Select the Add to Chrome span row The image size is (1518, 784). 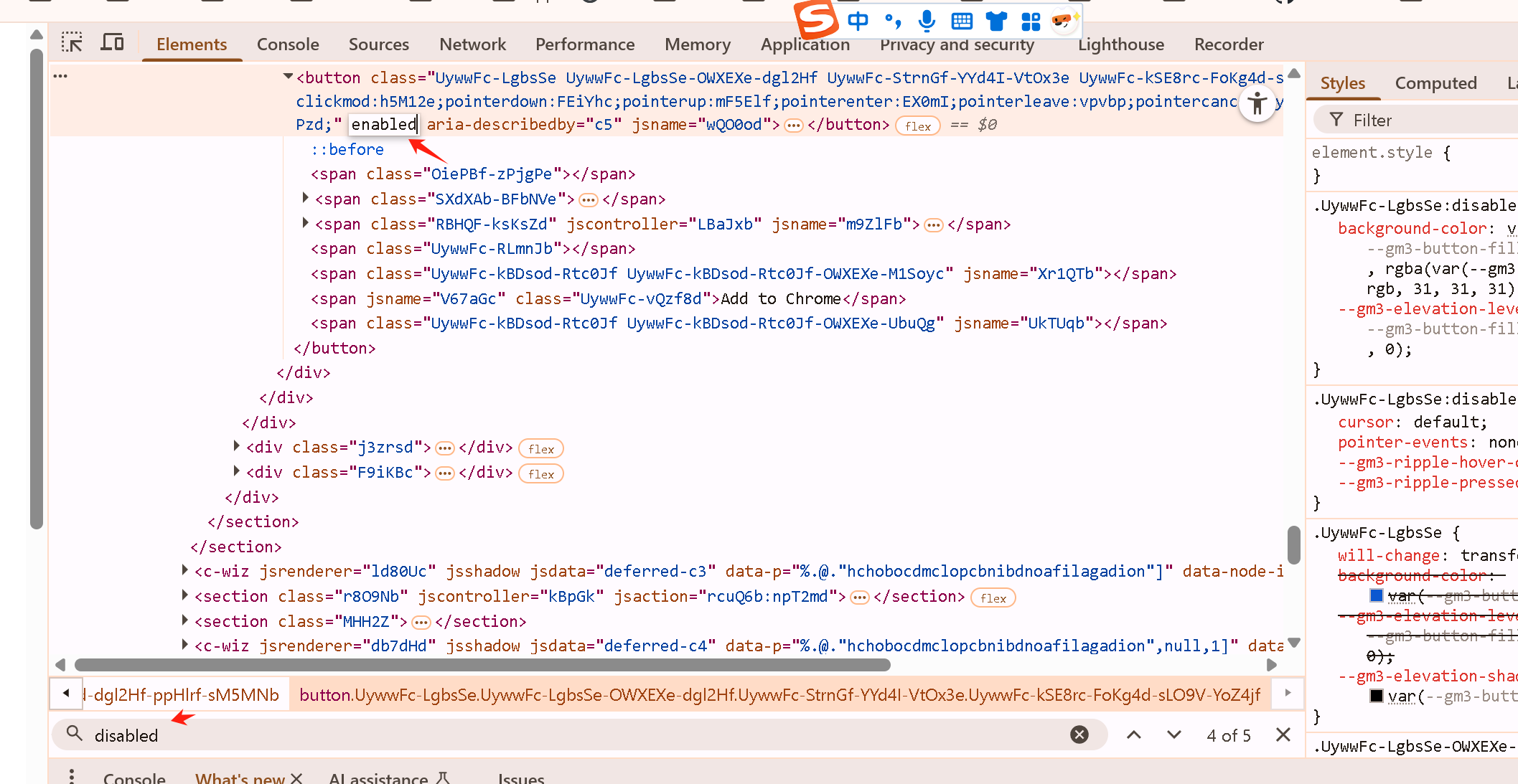pos(608,298)
